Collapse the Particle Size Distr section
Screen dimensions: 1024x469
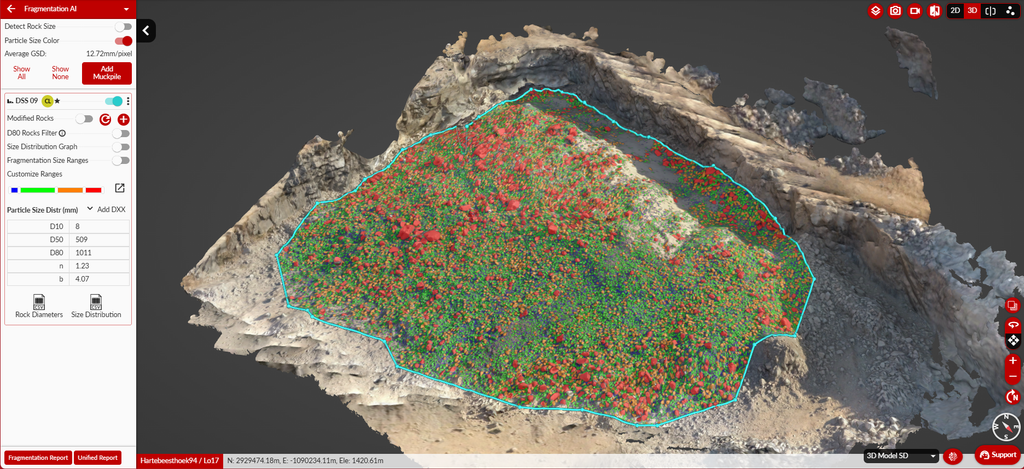[89, 209]
